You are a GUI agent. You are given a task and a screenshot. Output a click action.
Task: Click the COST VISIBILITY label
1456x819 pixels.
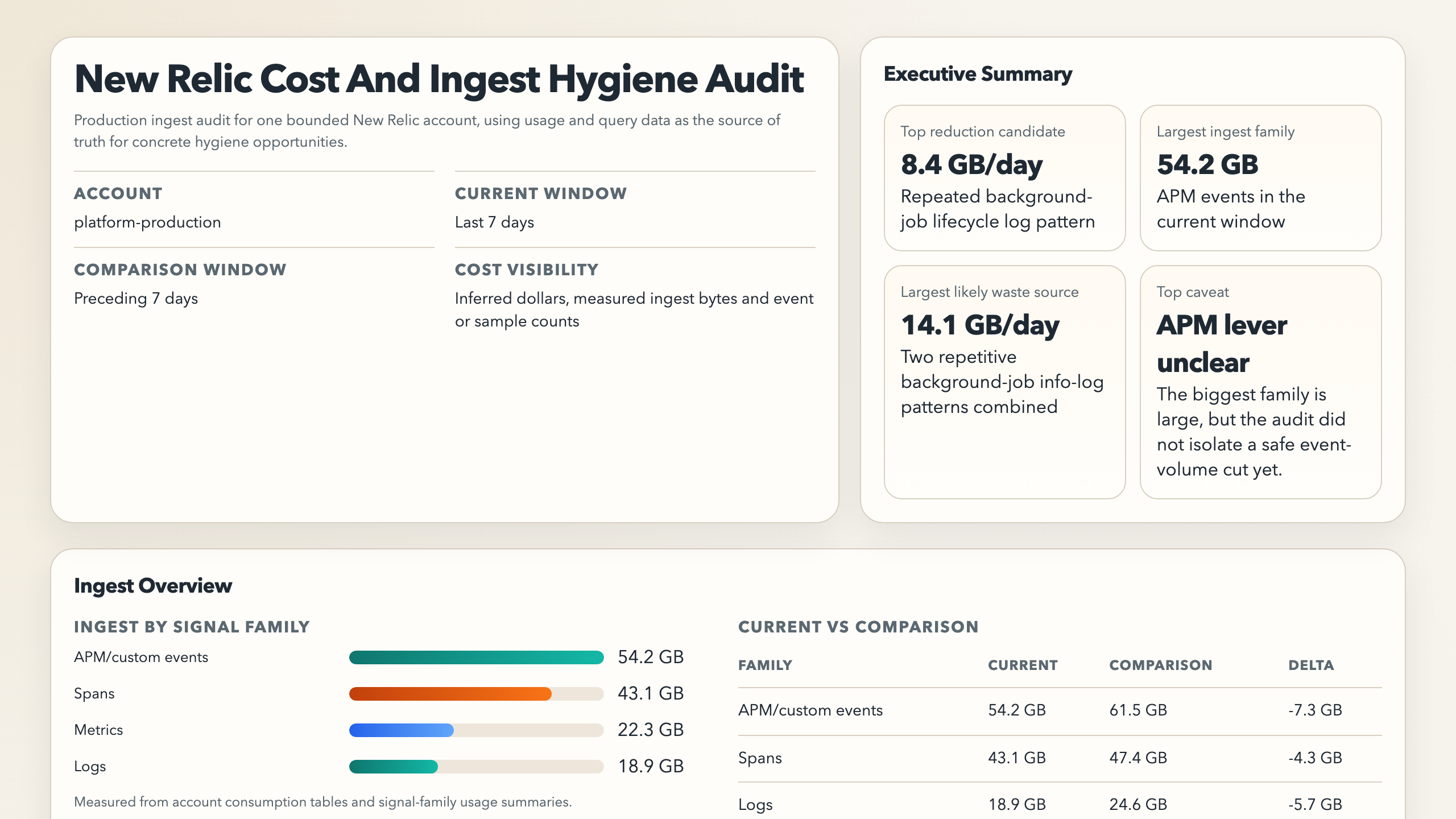pyautogui.click(x=527, y=270)
